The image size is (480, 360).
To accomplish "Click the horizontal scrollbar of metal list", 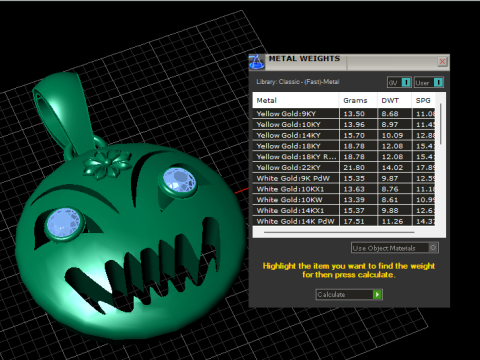I will 339,232.
